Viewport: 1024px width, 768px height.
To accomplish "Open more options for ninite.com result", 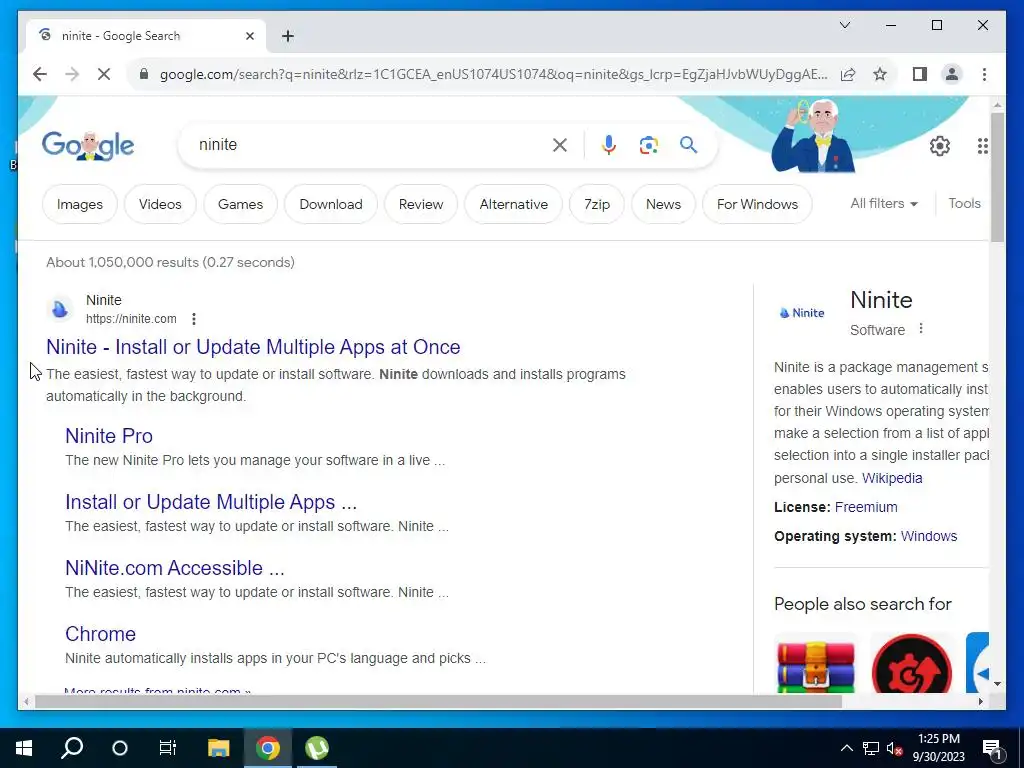I will click(x=193, y=319).
